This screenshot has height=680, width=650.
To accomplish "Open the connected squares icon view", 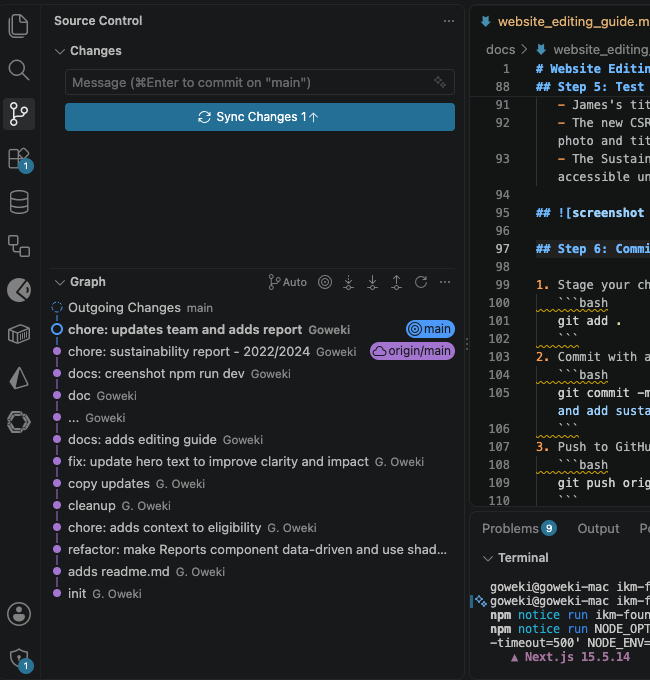I will tap(19, 246).
